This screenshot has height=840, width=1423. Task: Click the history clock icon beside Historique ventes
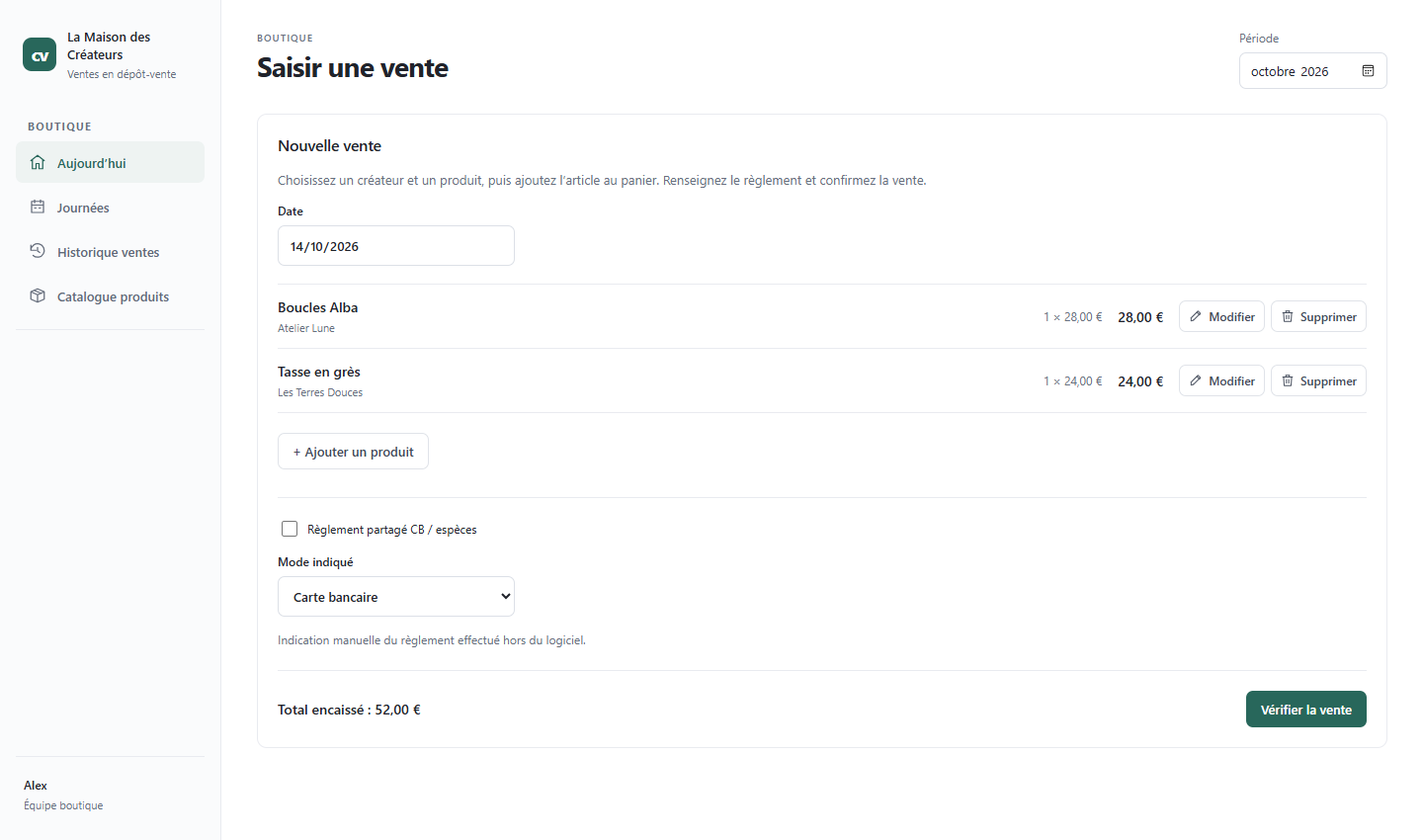pos(38,251)
